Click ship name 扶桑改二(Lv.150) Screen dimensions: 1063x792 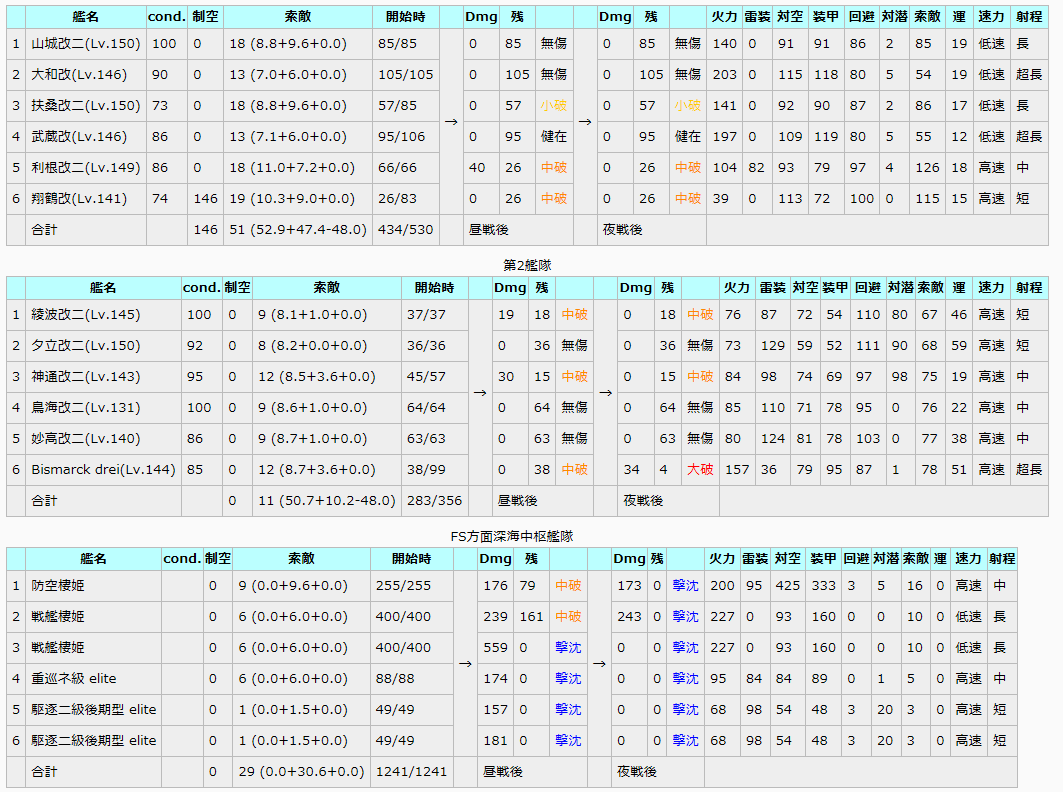pyautogui.click(x=85, y=106)
